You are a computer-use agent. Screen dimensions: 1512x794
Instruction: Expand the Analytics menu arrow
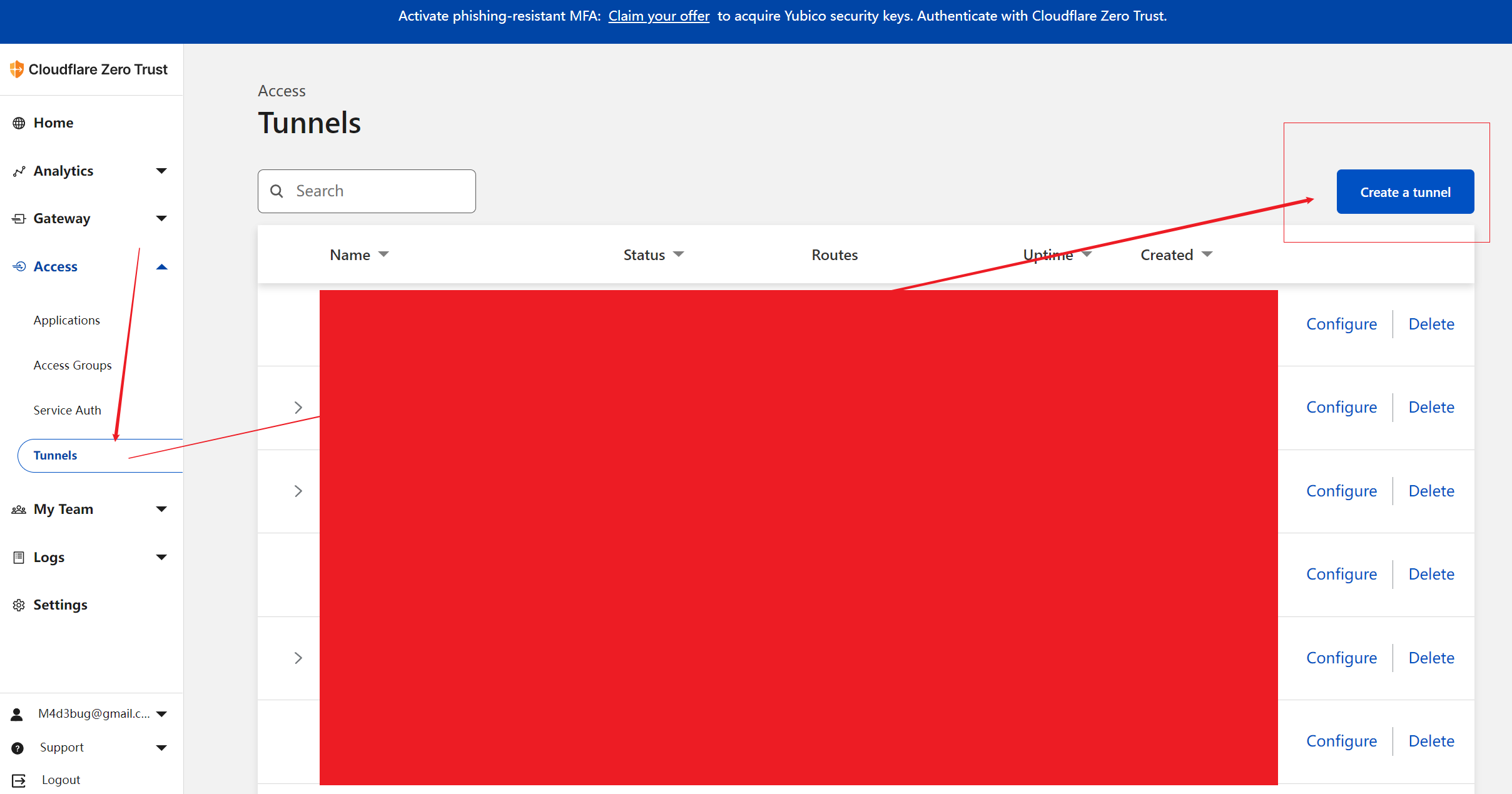coord(161,171)
